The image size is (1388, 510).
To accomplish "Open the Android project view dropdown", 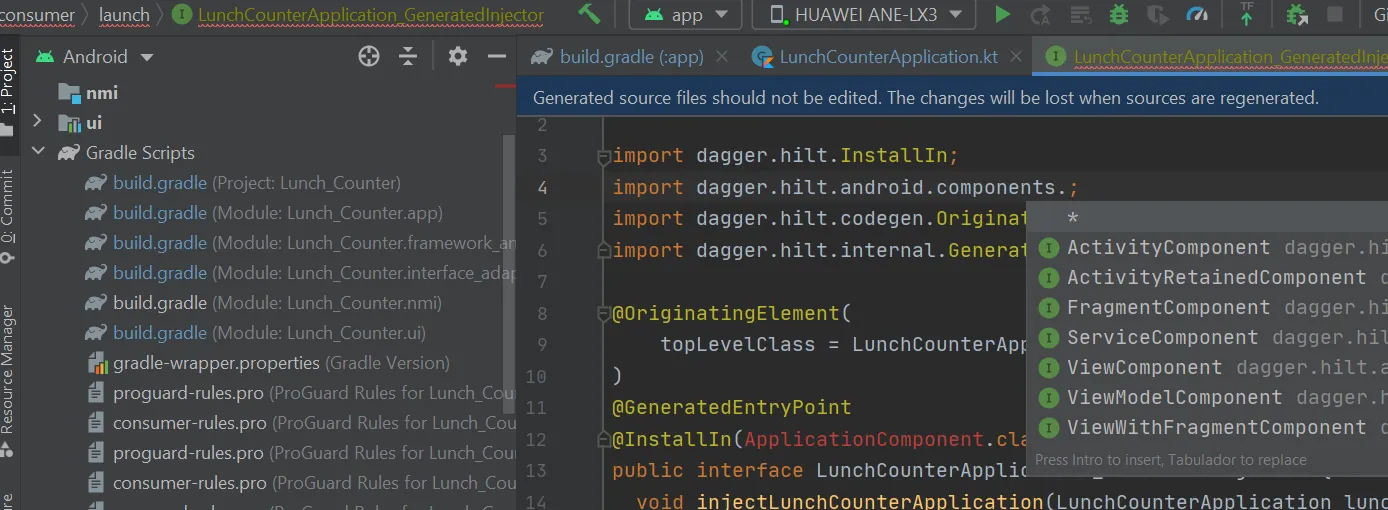I will coord(95,57).
